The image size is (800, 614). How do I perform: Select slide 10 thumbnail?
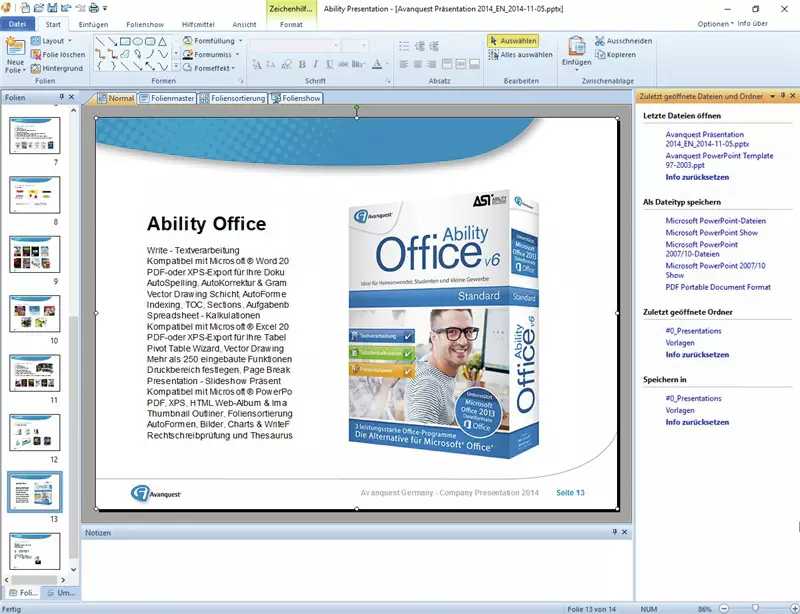pyautogui.click(x=35, y=313)
